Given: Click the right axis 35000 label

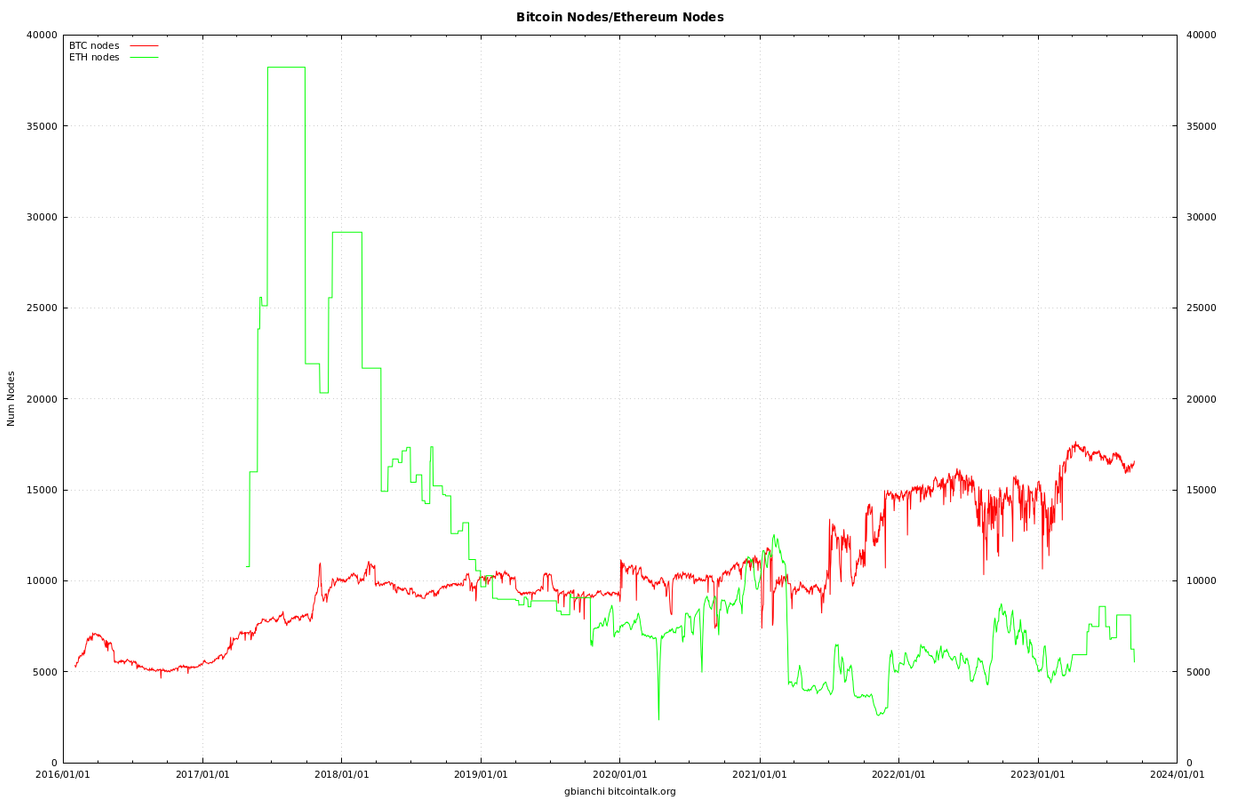Looking at the screenshot, I should [x=1200, y=126].
